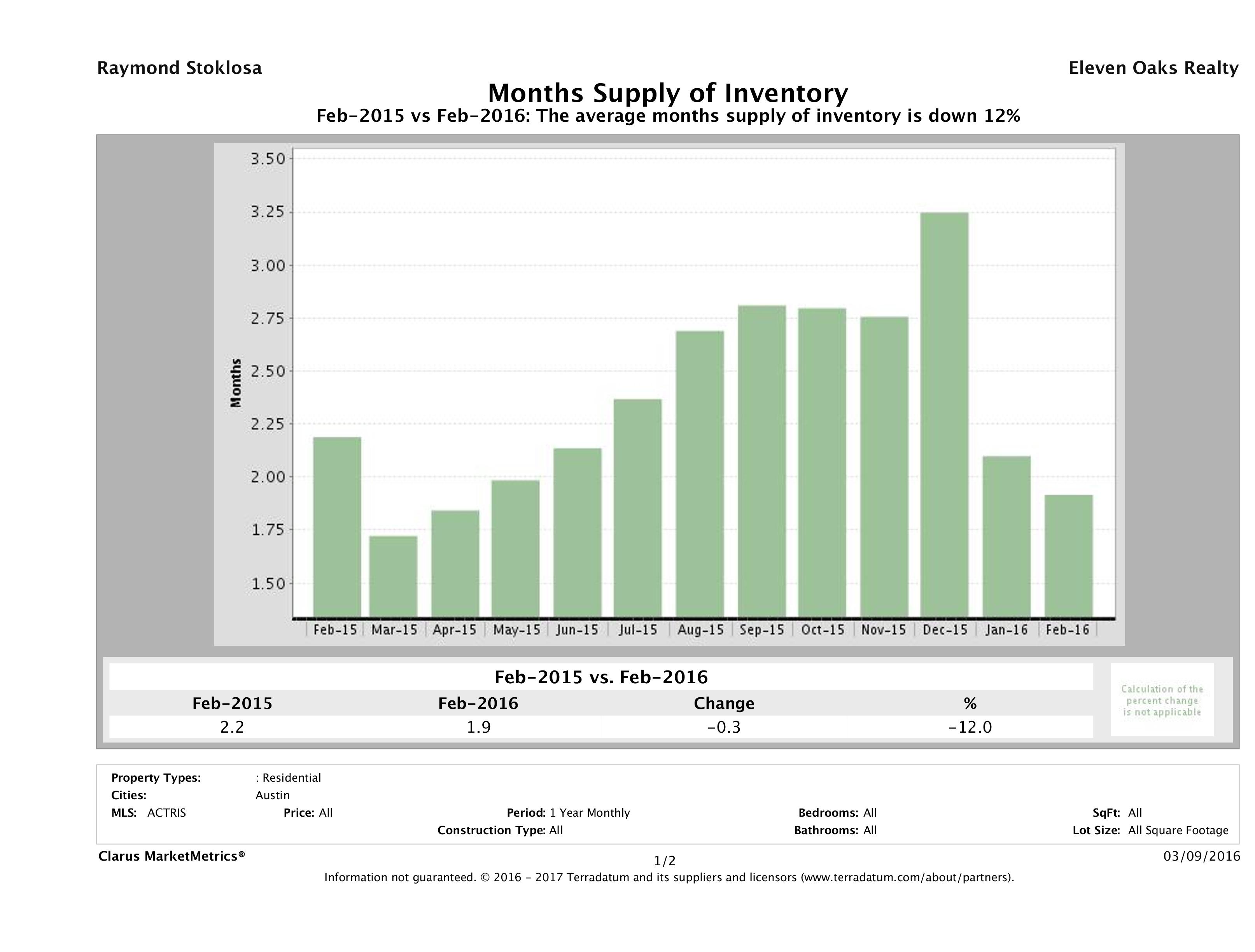1255x952 pixels.
Task: Click the Eleven Oaks Realty header text
Action: tap(1153, 68)
